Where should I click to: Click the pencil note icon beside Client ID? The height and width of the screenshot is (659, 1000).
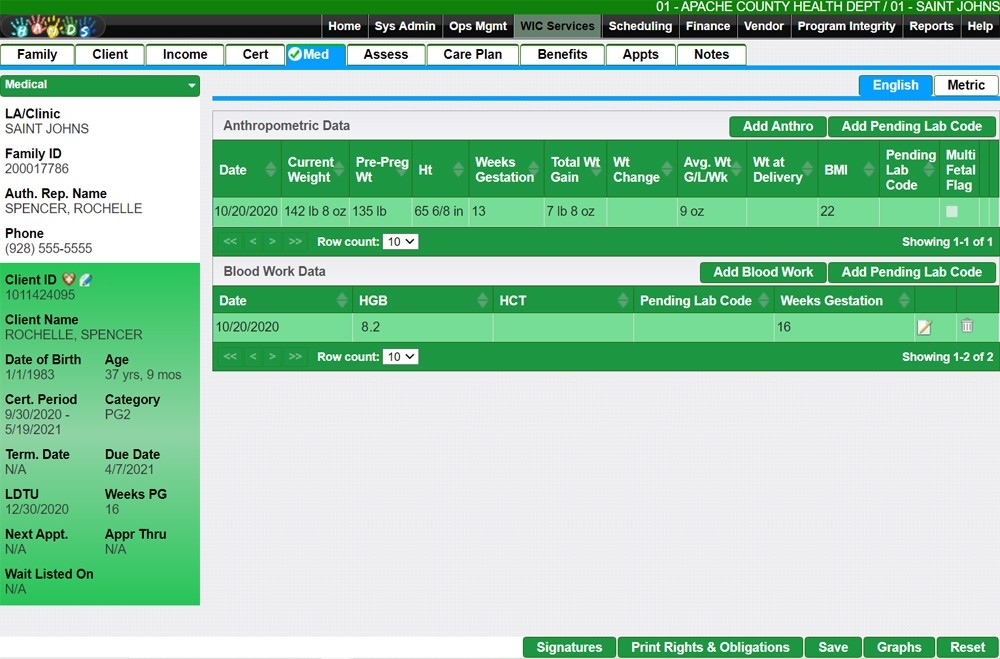click(x=85, y=280)
